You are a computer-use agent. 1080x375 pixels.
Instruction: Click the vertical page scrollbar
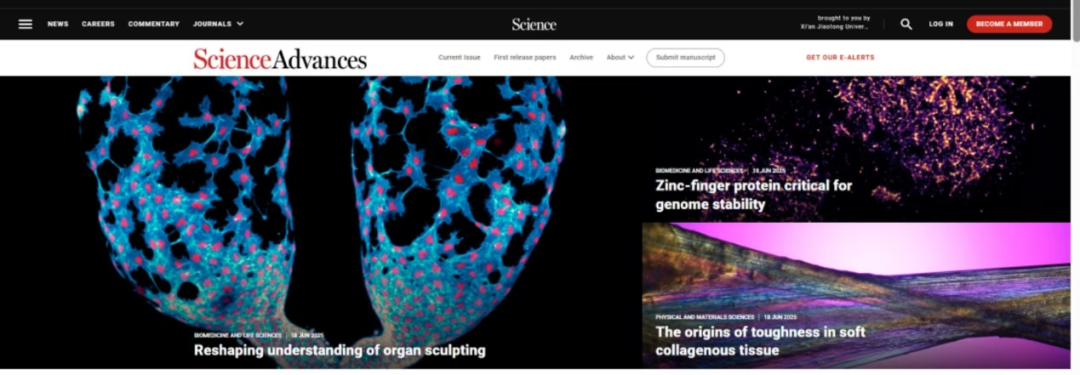1074,188
